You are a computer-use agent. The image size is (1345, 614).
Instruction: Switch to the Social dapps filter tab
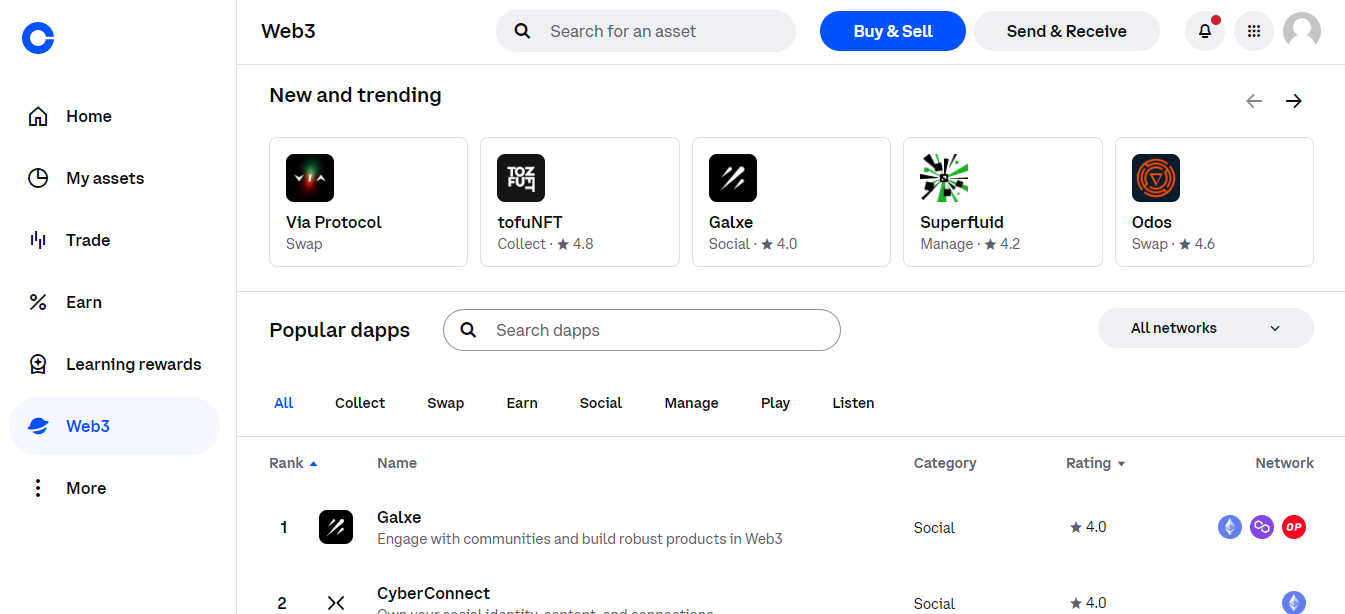pos(600,402)
